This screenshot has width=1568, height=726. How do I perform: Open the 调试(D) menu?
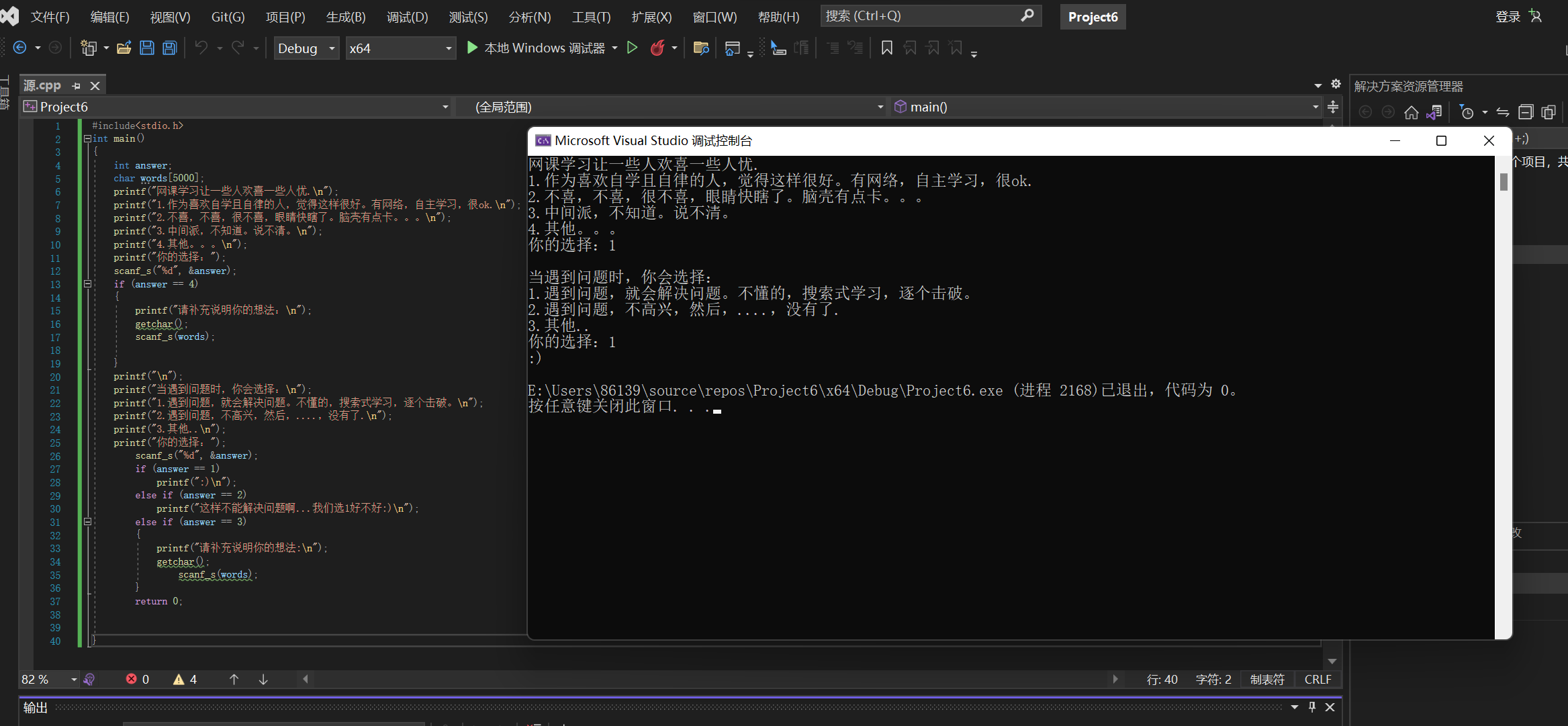tap(407, 17)
